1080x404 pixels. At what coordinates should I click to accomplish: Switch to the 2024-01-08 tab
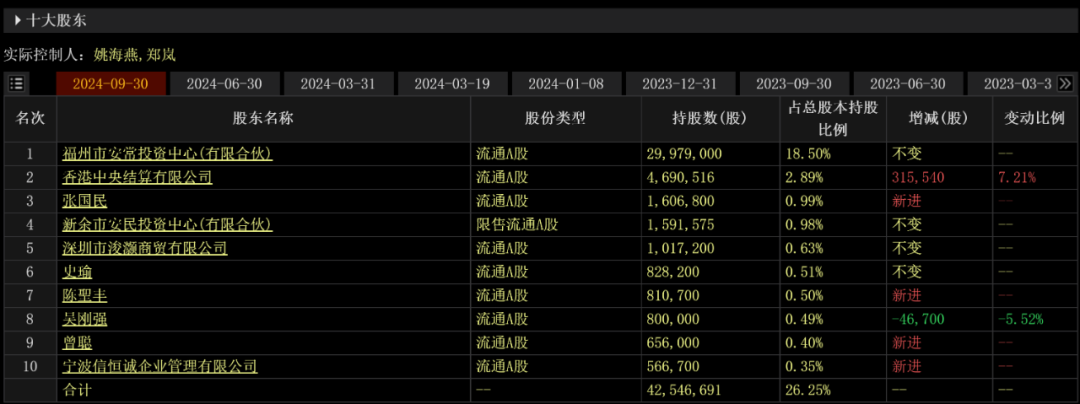click(566, 84)
